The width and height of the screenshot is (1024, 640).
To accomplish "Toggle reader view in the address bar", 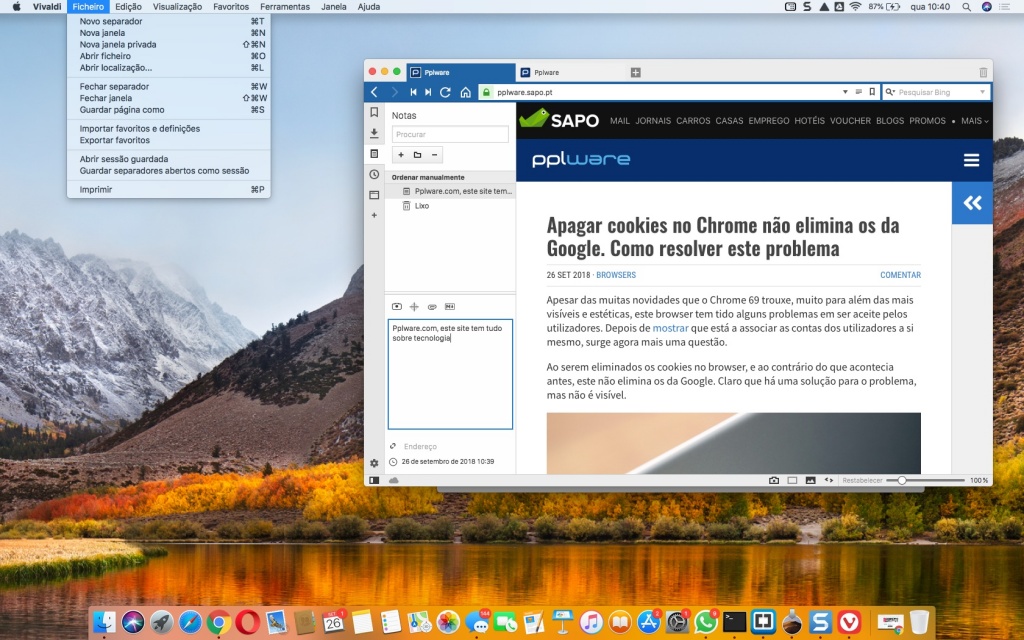I will [858, 91].
